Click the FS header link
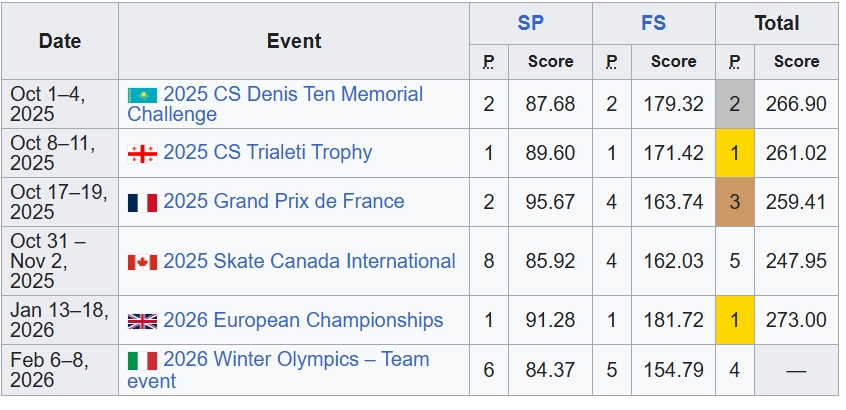The width and height of the screenshot is (846, 410). (x=653, y=23)
